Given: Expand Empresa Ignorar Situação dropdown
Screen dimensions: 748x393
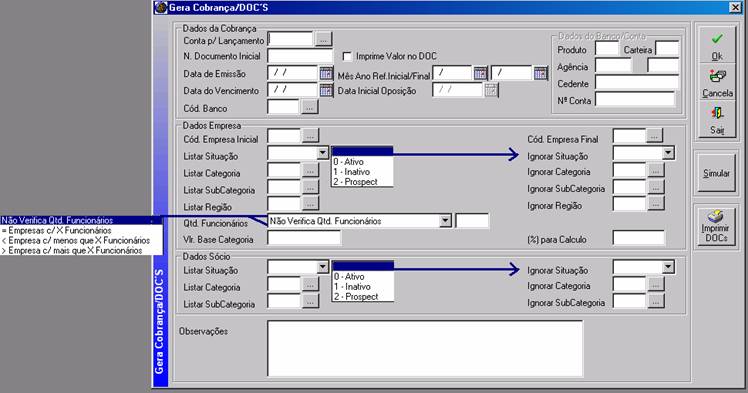Looking at the screenshot, I should click(x=668, y=153).
